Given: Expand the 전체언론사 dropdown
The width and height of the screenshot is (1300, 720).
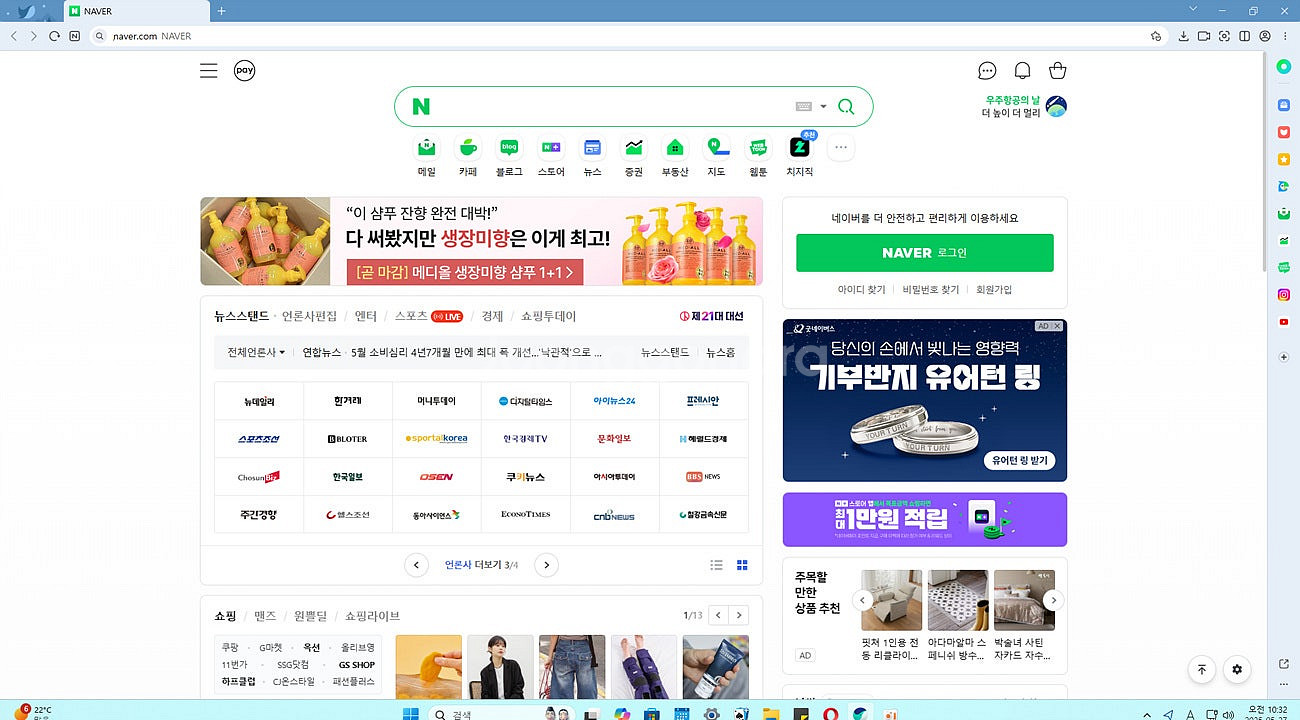Looking at the screenshot, I should pos(256,352).
